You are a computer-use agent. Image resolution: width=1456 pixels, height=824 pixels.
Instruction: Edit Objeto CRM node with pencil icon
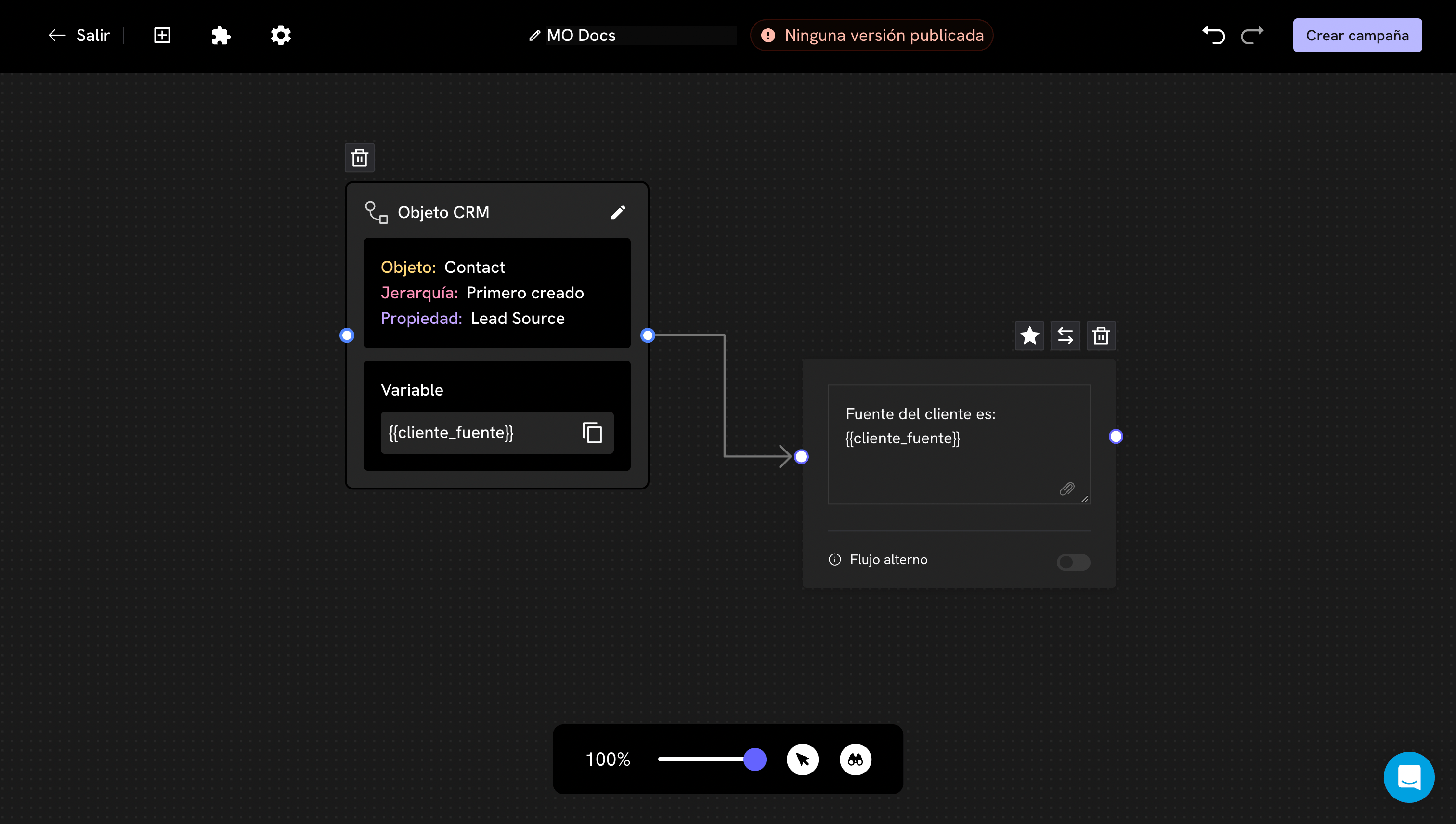tap(618, 212)
